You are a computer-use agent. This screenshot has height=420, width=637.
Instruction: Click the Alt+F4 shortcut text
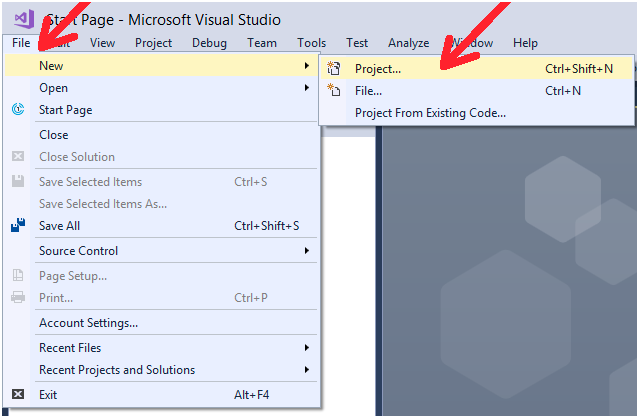tap(251, 394)
